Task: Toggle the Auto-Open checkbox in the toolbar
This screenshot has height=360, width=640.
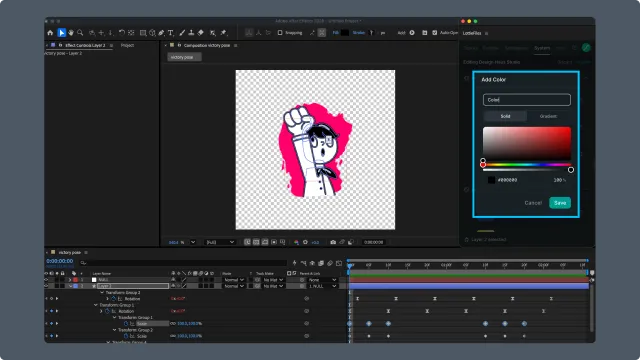Action: tap(434, 33)
